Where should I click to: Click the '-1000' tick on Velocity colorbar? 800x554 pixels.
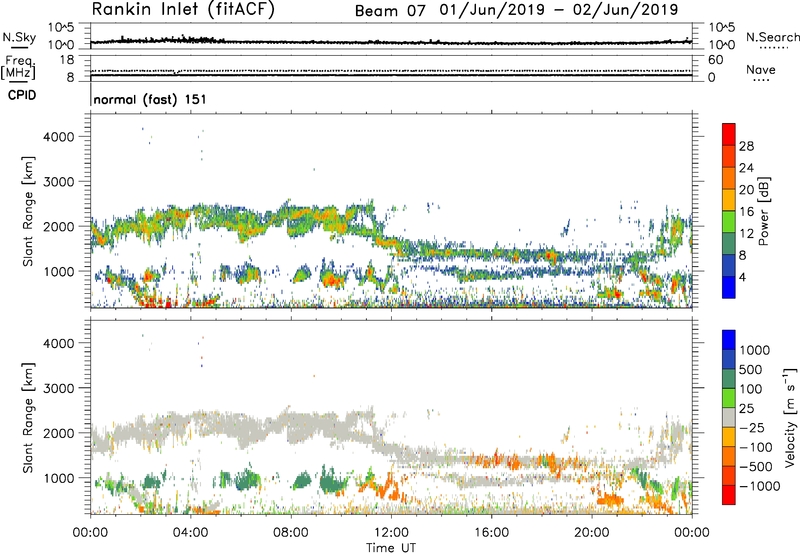coord(760,486)
